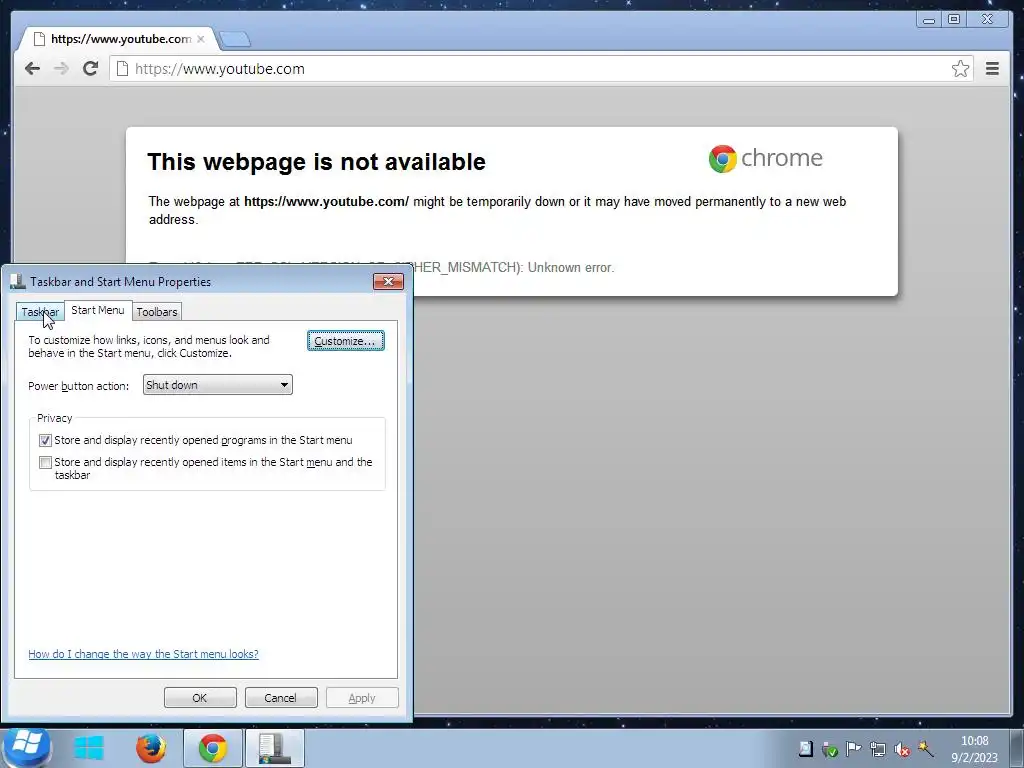1024x768 pixels.
Task: Open a new Chrome tab
Action: (x=234, y=40)
